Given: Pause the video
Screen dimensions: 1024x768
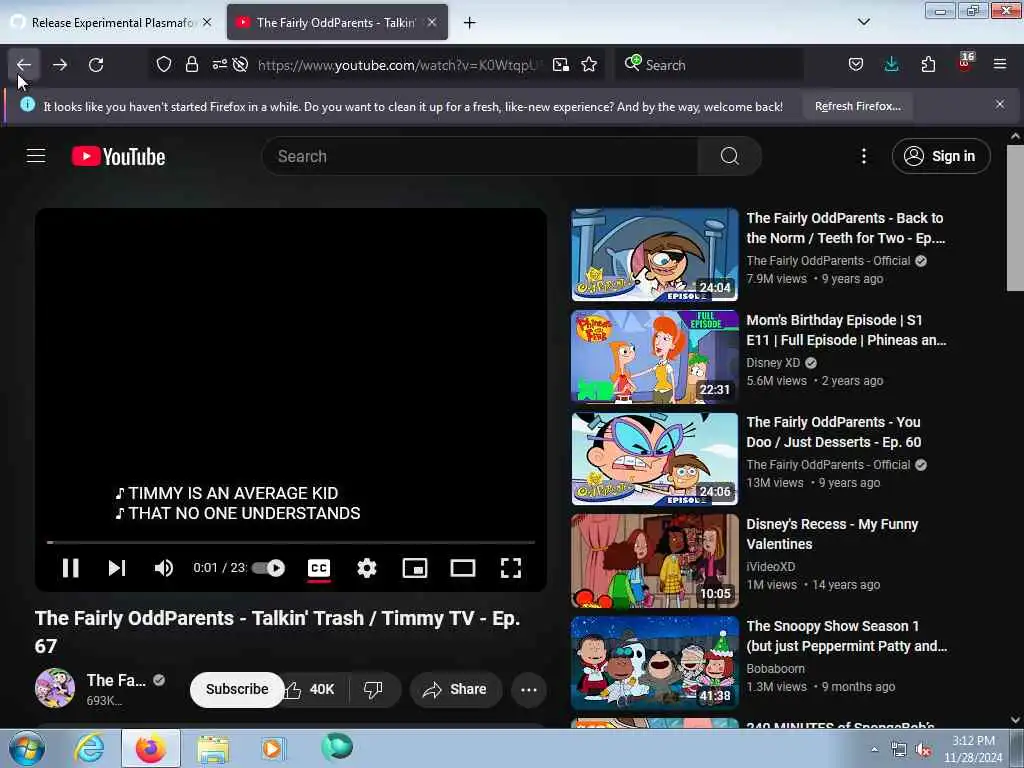Looking at the screenshot, I should [x=71, y=568].
